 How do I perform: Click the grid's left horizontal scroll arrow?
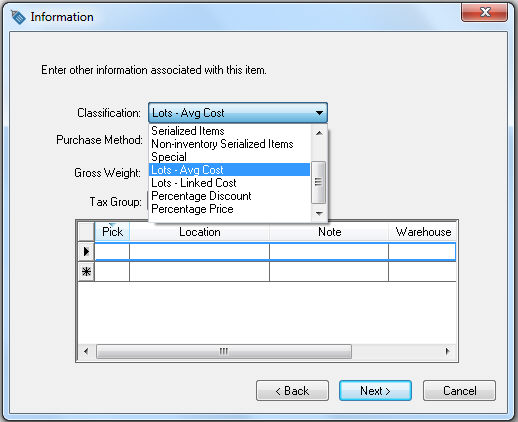pos(86,351)
